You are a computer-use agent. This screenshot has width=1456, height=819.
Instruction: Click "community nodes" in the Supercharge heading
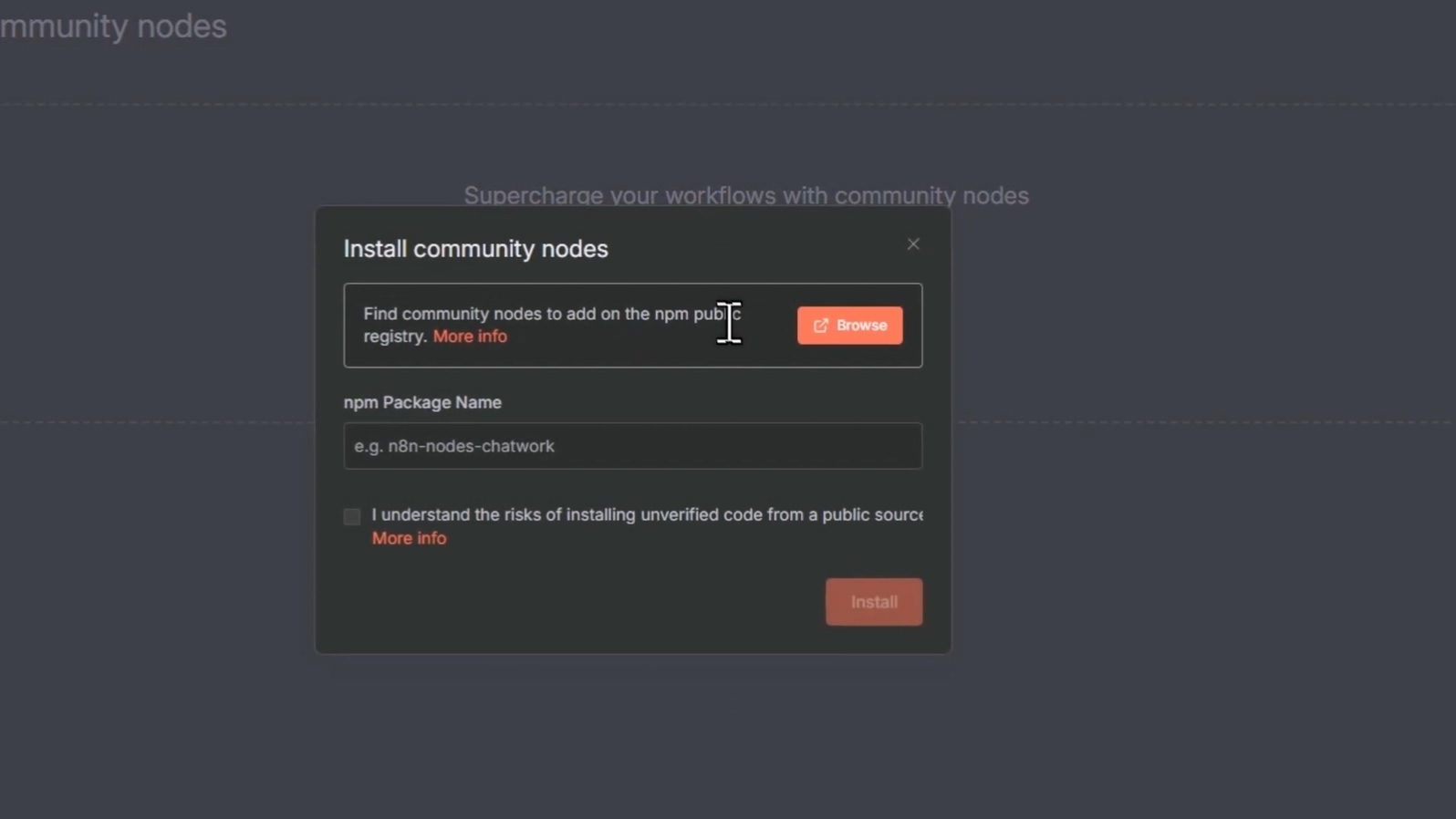tap(931, 195)
